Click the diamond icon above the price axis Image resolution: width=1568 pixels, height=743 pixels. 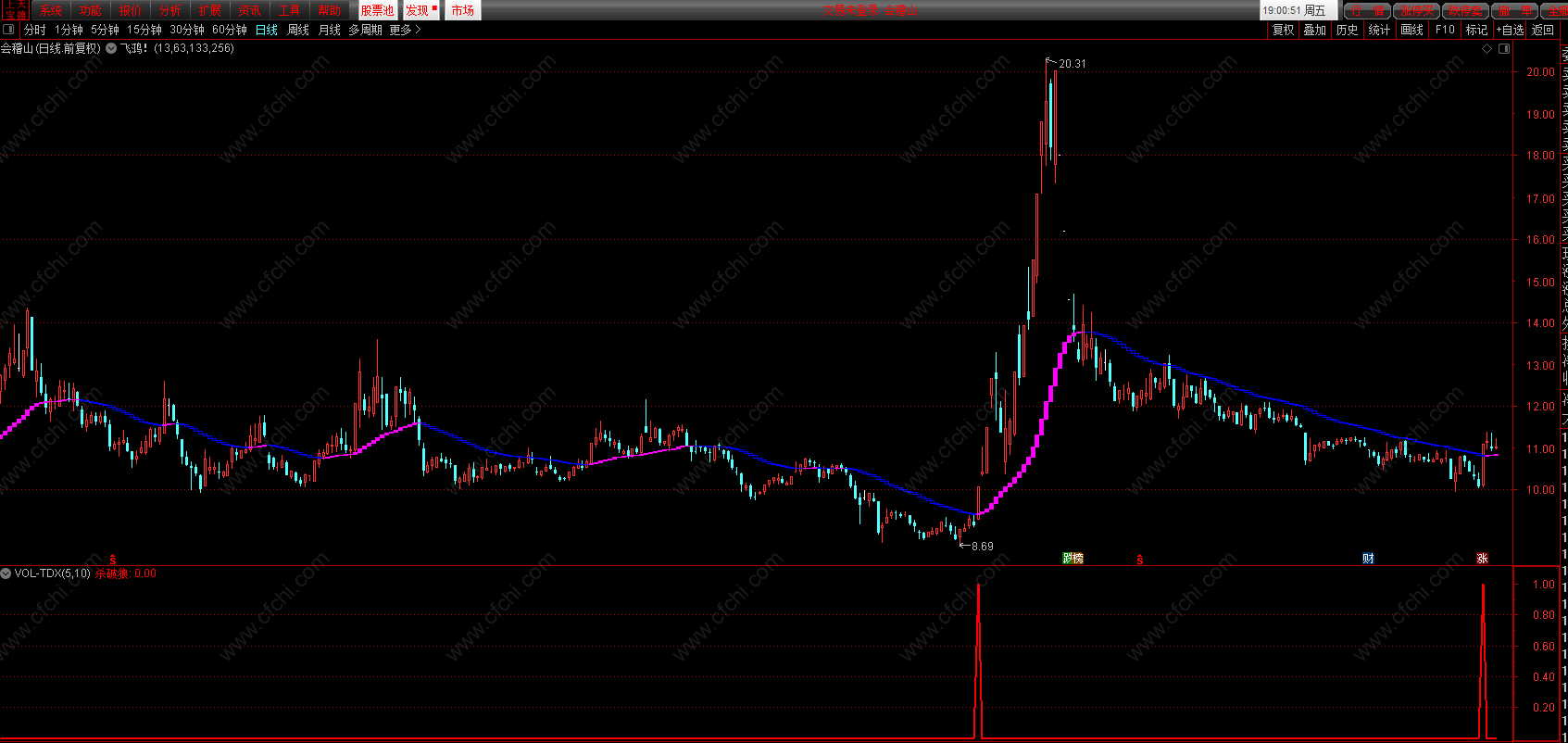tap(1487, 48)
